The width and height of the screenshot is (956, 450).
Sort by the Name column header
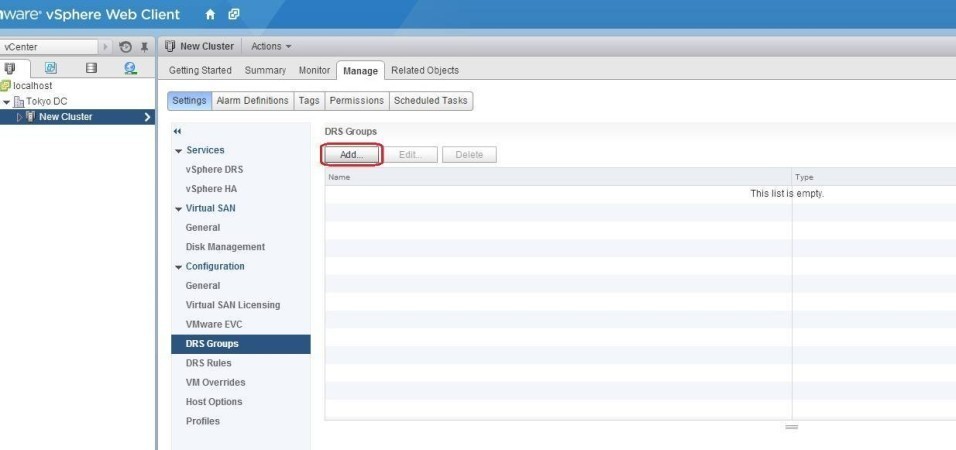coord(558,177)
